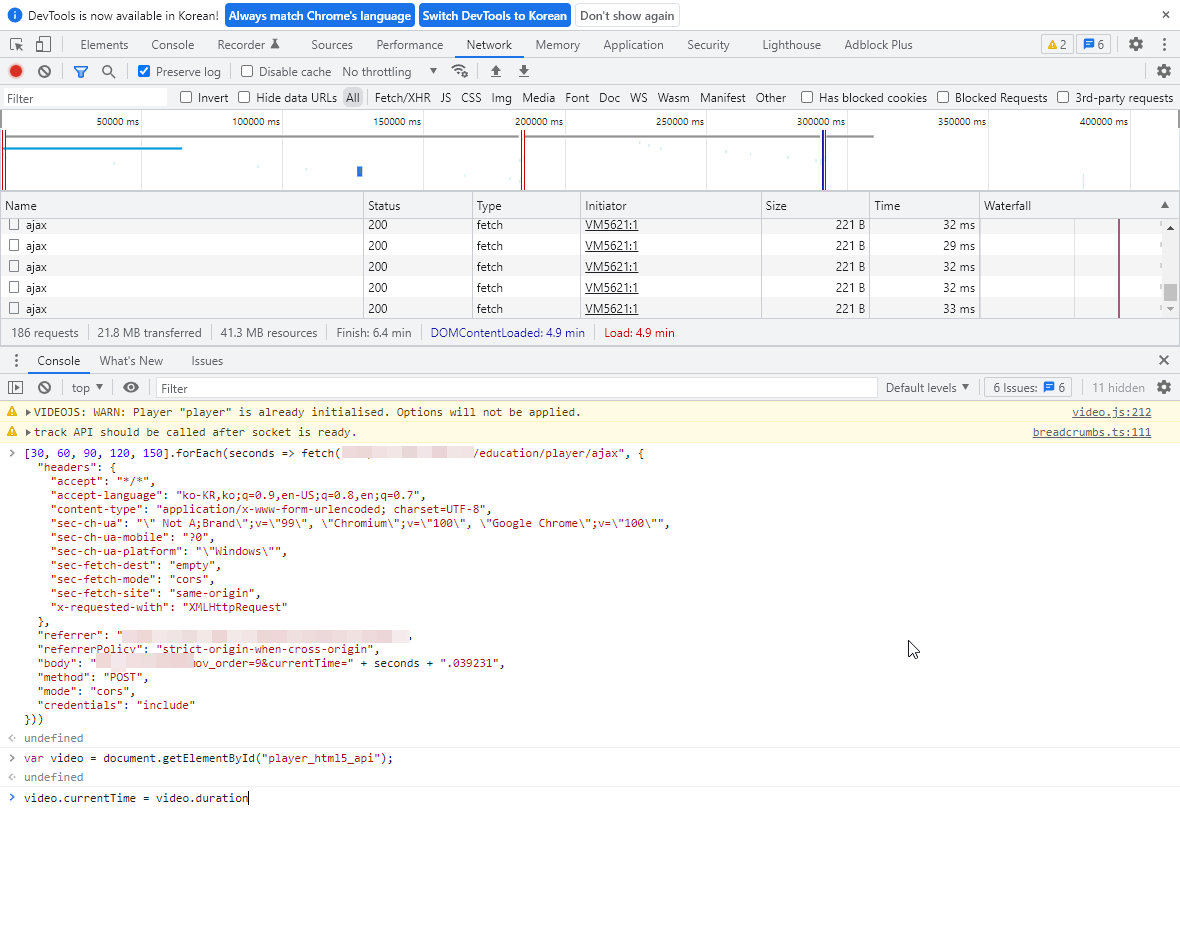The width and height of the screenshot is (1180, 927).
Task: Click the DevTools info icon
Action: point(14,15)
